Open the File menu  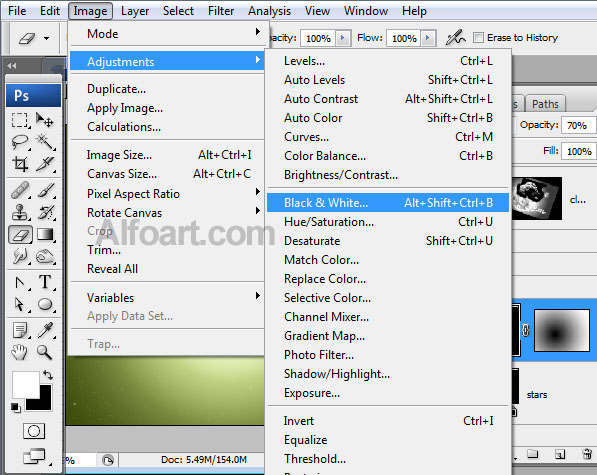point(17,11)
